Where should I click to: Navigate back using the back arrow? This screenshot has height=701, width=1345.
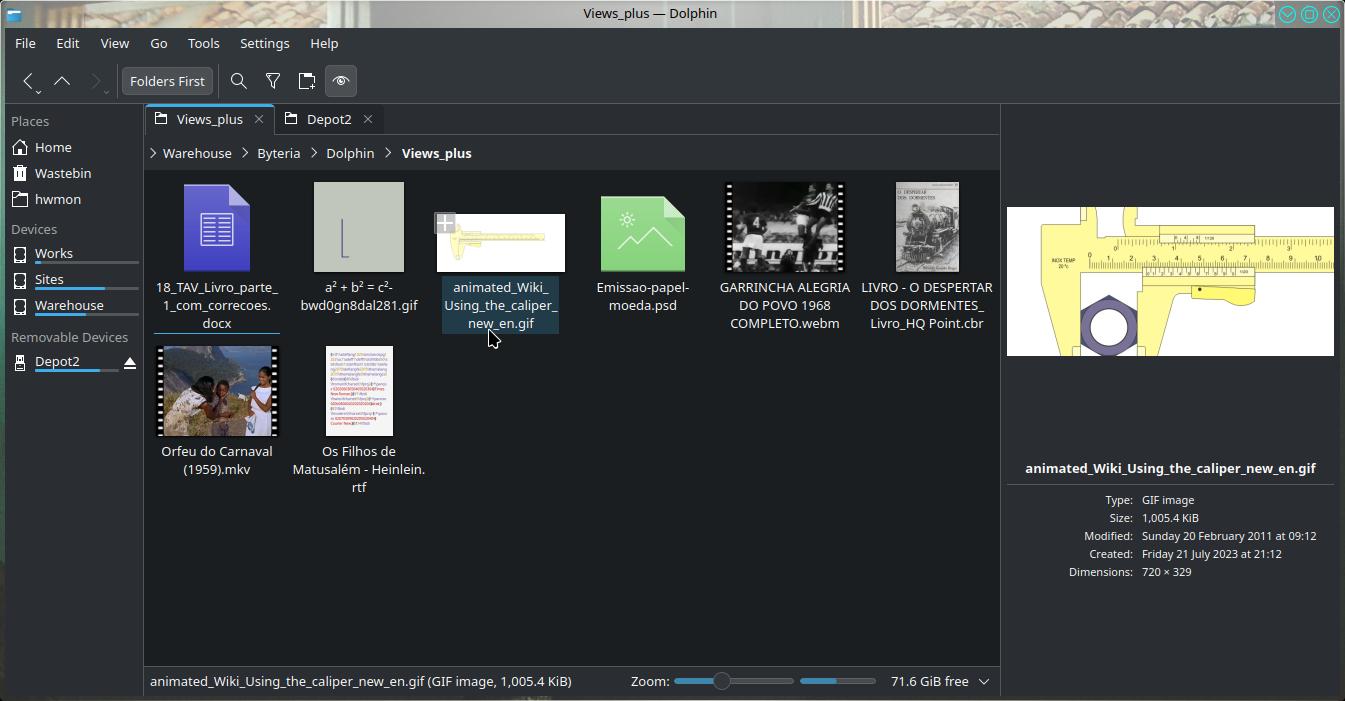(x=29, y=81)
